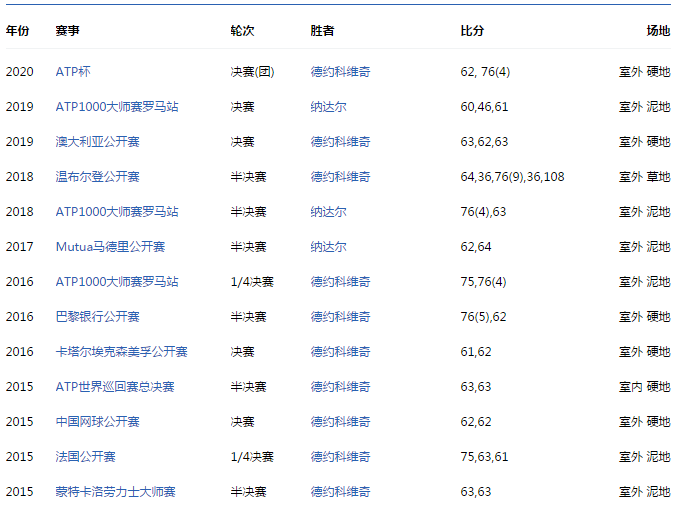
Task: Select score 60,46,61 cell
Action: [484, 107]
